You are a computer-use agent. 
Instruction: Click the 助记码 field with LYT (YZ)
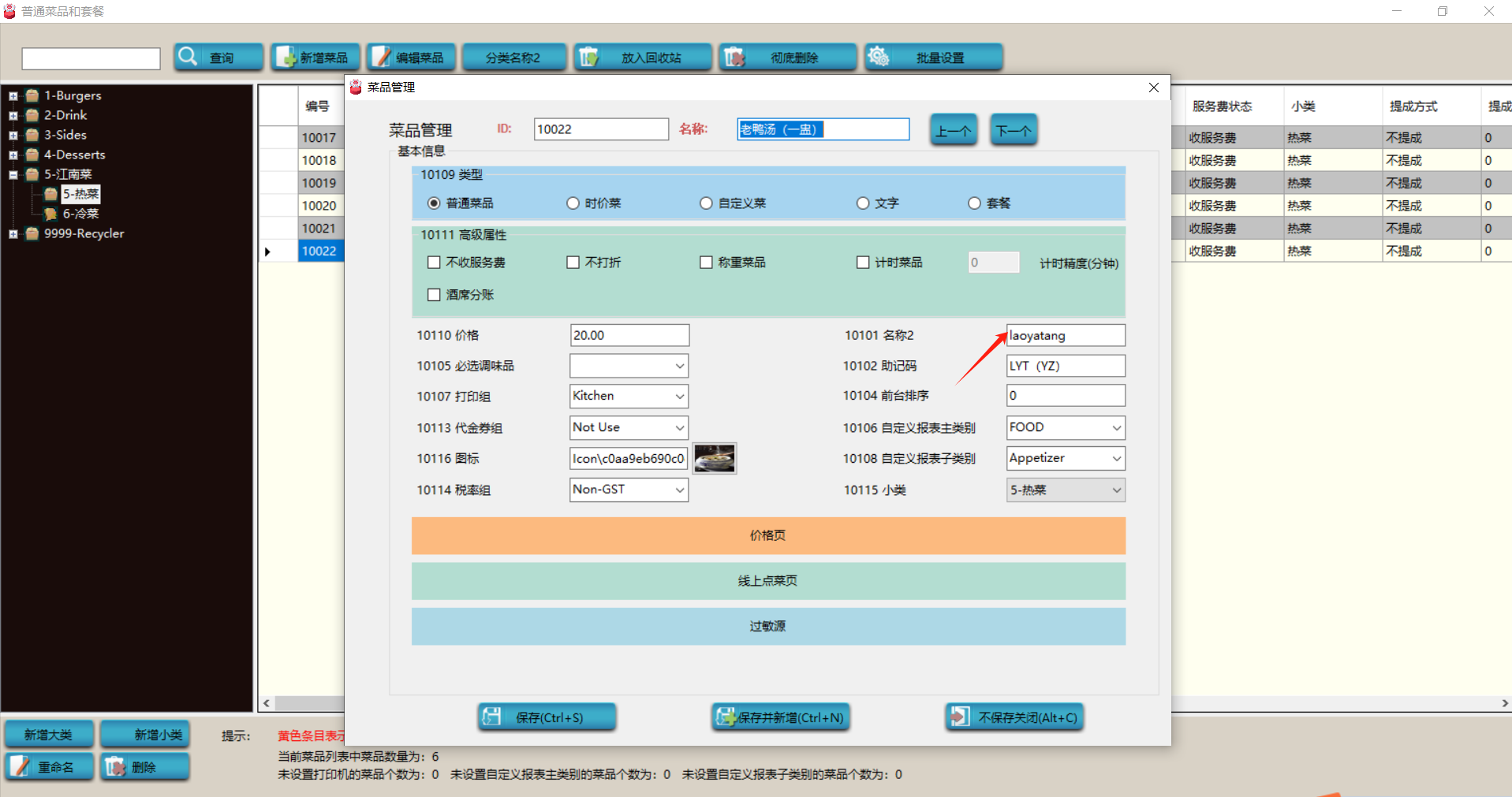pos(1066,366)
